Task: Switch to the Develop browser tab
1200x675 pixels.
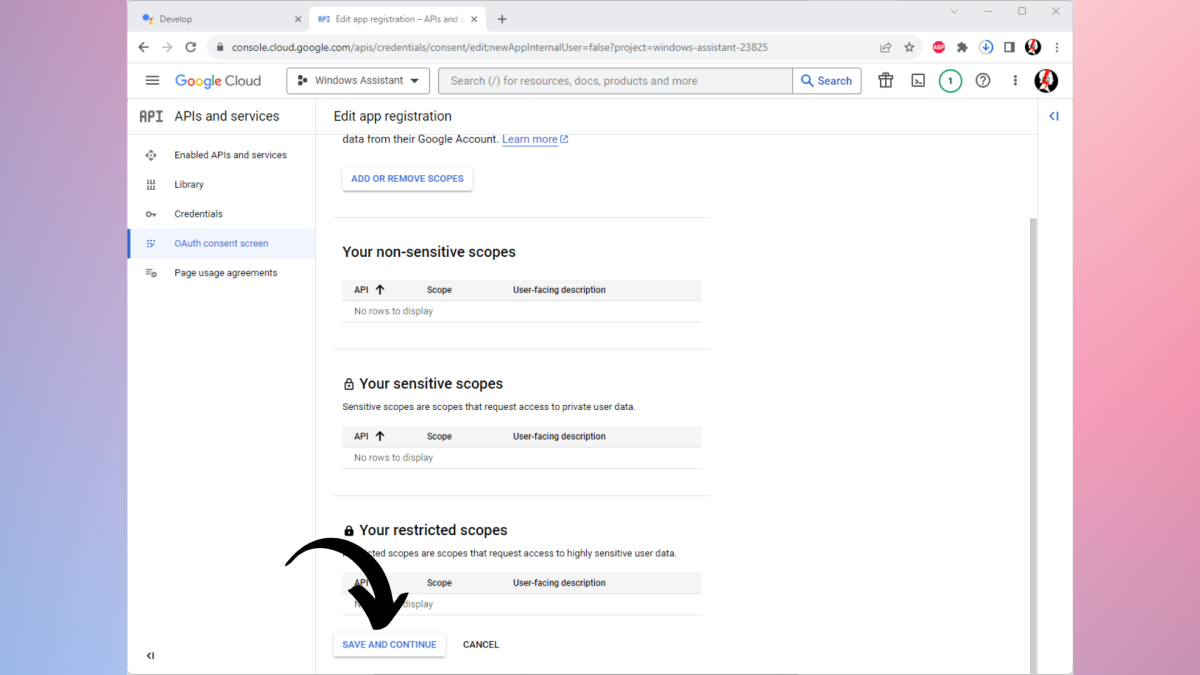Action: point(220,19)
